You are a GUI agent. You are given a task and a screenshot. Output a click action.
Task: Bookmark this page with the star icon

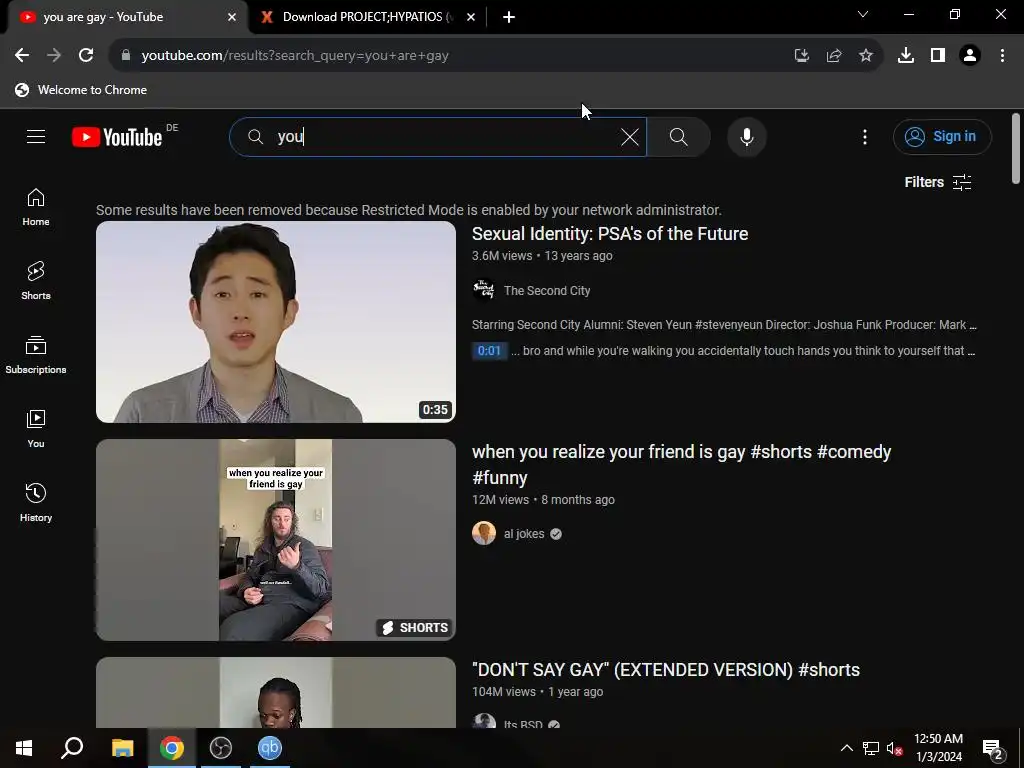(865, 56)
